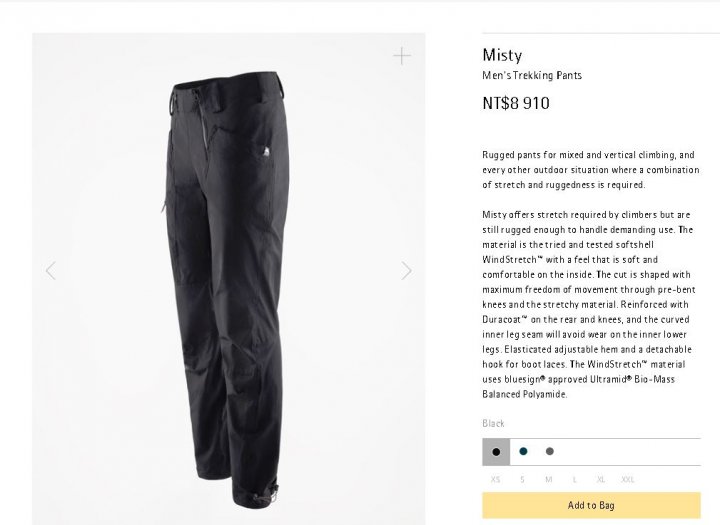Select the dark teal color swatch
Viewport: 720px width, 525px height.
click(523, 452)
